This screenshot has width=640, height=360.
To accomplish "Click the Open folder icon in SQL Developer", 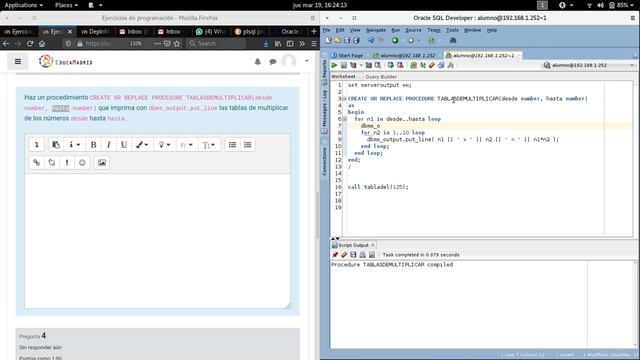I will pyautogui.click(x=338, y=40).
